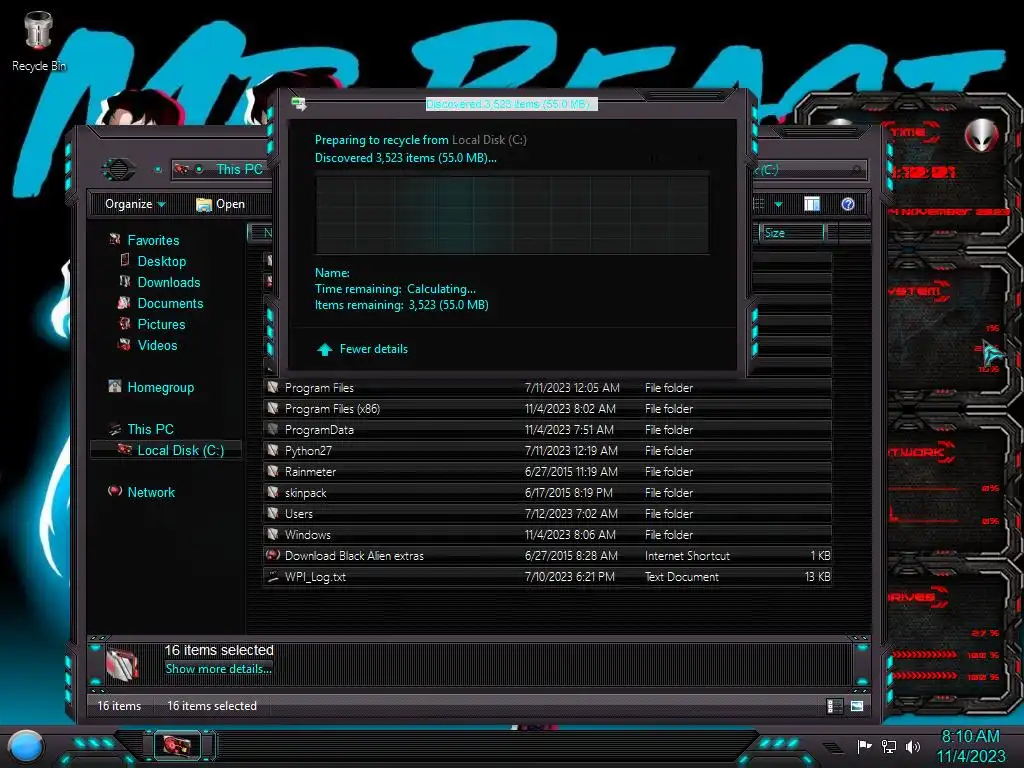Image resolution: width=1024 pixels, height=768 pixels.
Task: Select Homegroup in navigation pane
Action: pyautogui.click(x=161, y=387)
